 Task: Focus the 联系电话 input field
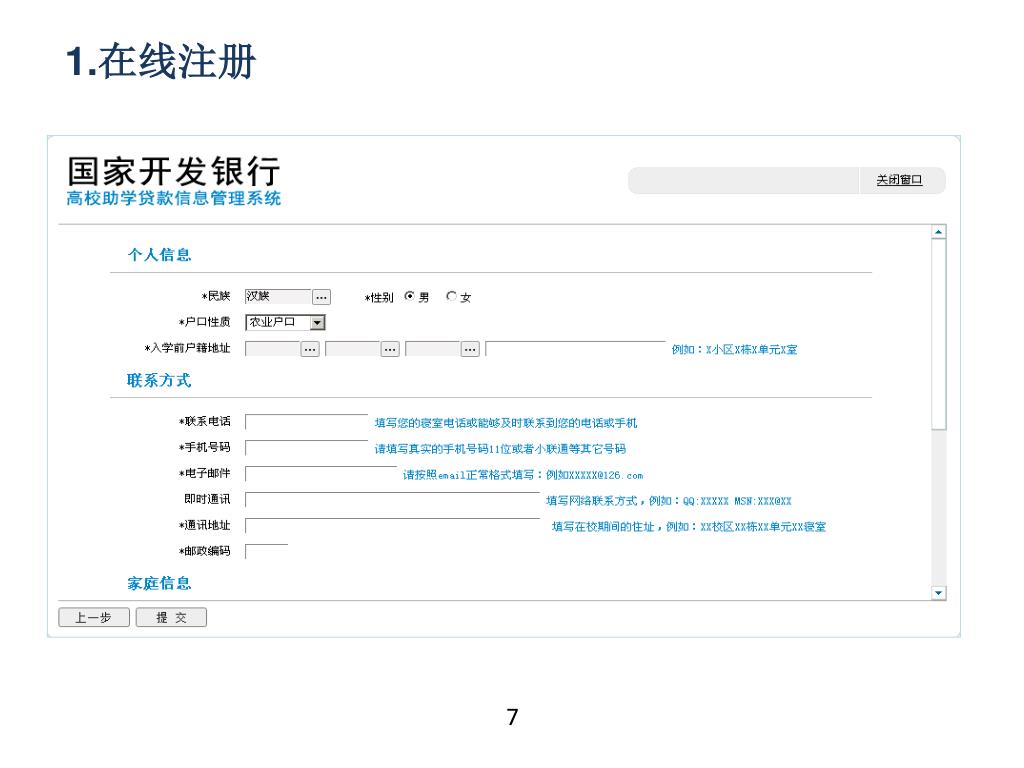point(307,422)
